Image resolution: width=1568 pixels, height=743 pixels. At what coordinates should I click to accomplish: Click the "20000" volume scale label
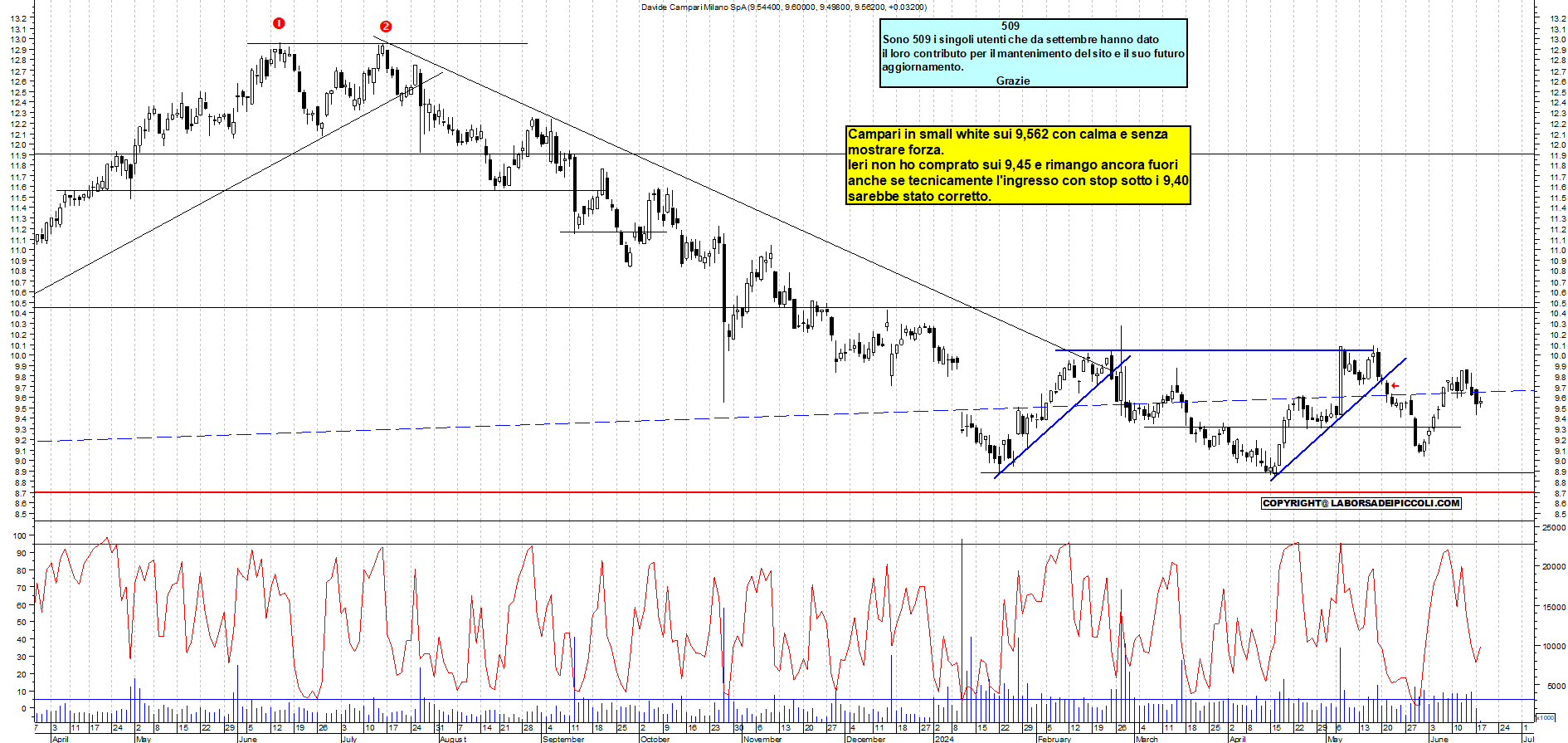click(1553, 567)
